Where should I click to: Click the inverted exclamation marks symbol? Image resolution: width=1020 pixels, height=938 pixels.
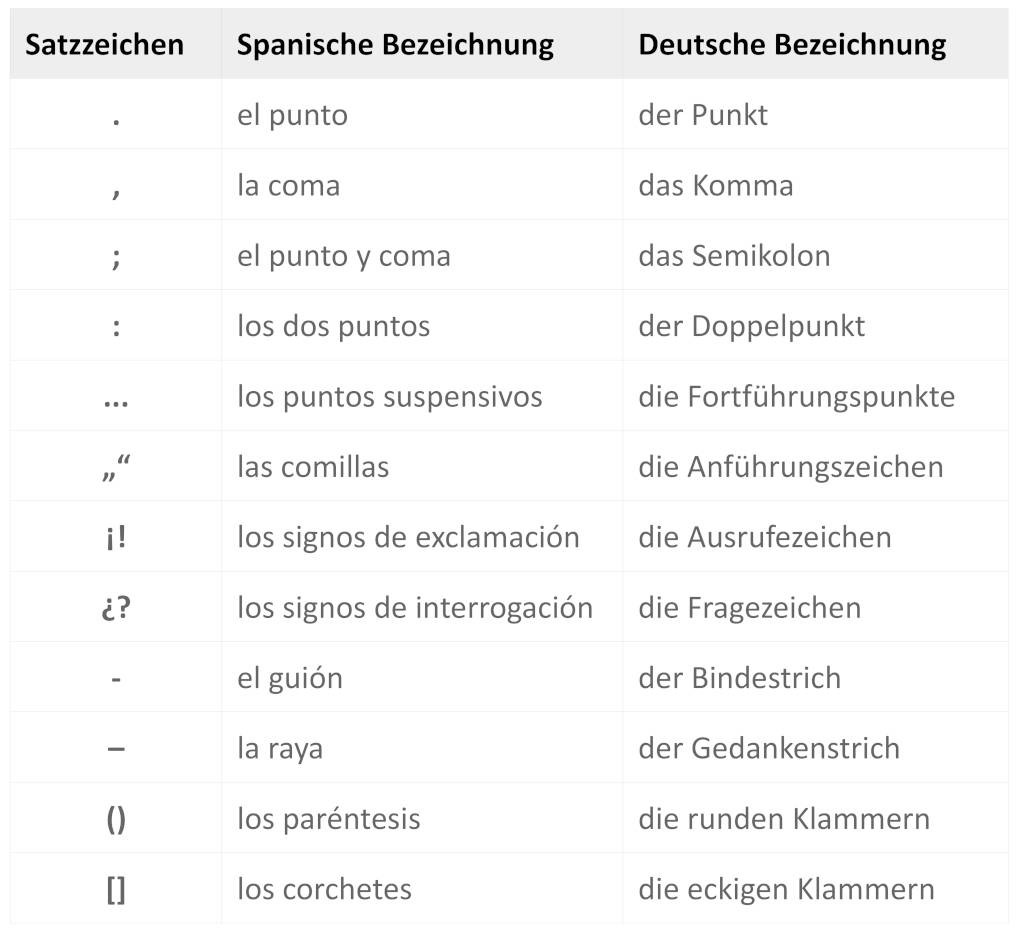(116, 537)
